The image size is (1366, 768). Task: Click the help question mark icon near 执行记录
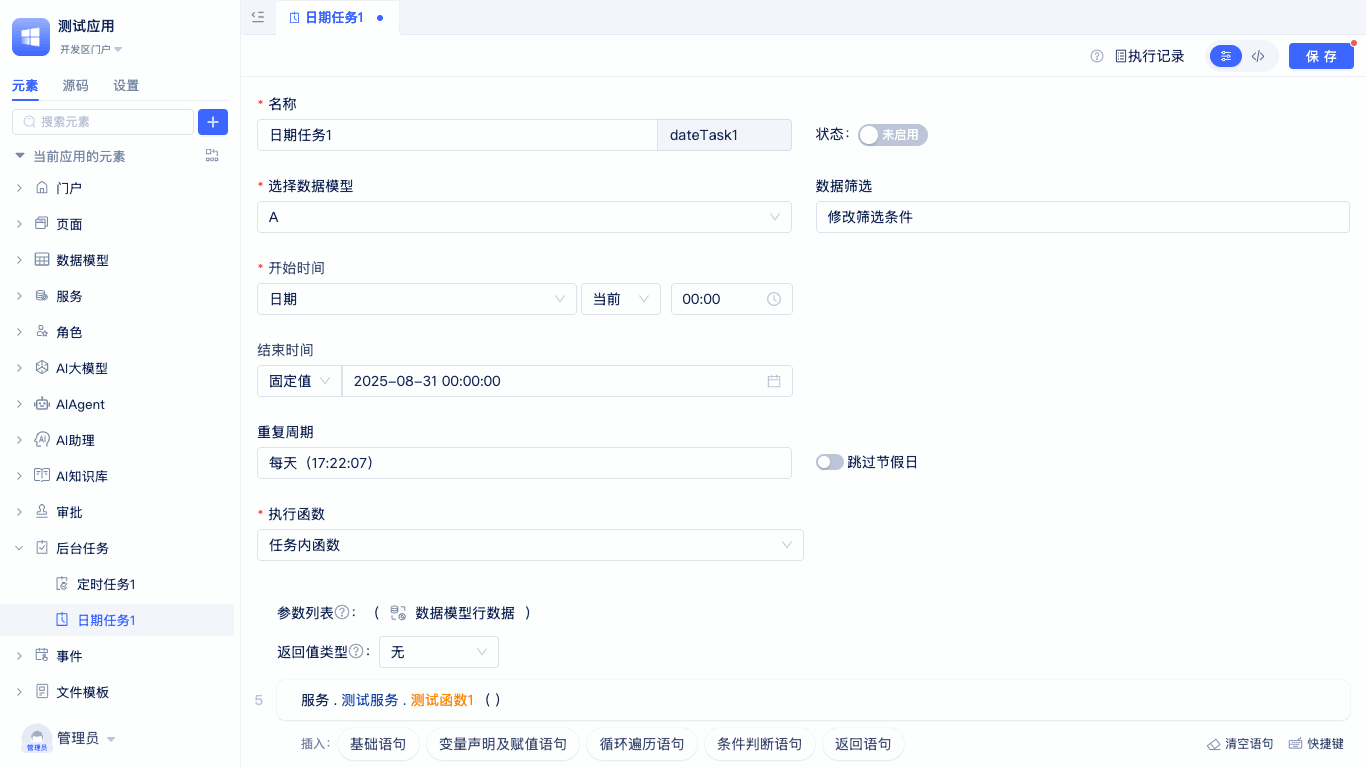tap(1097, 56)
